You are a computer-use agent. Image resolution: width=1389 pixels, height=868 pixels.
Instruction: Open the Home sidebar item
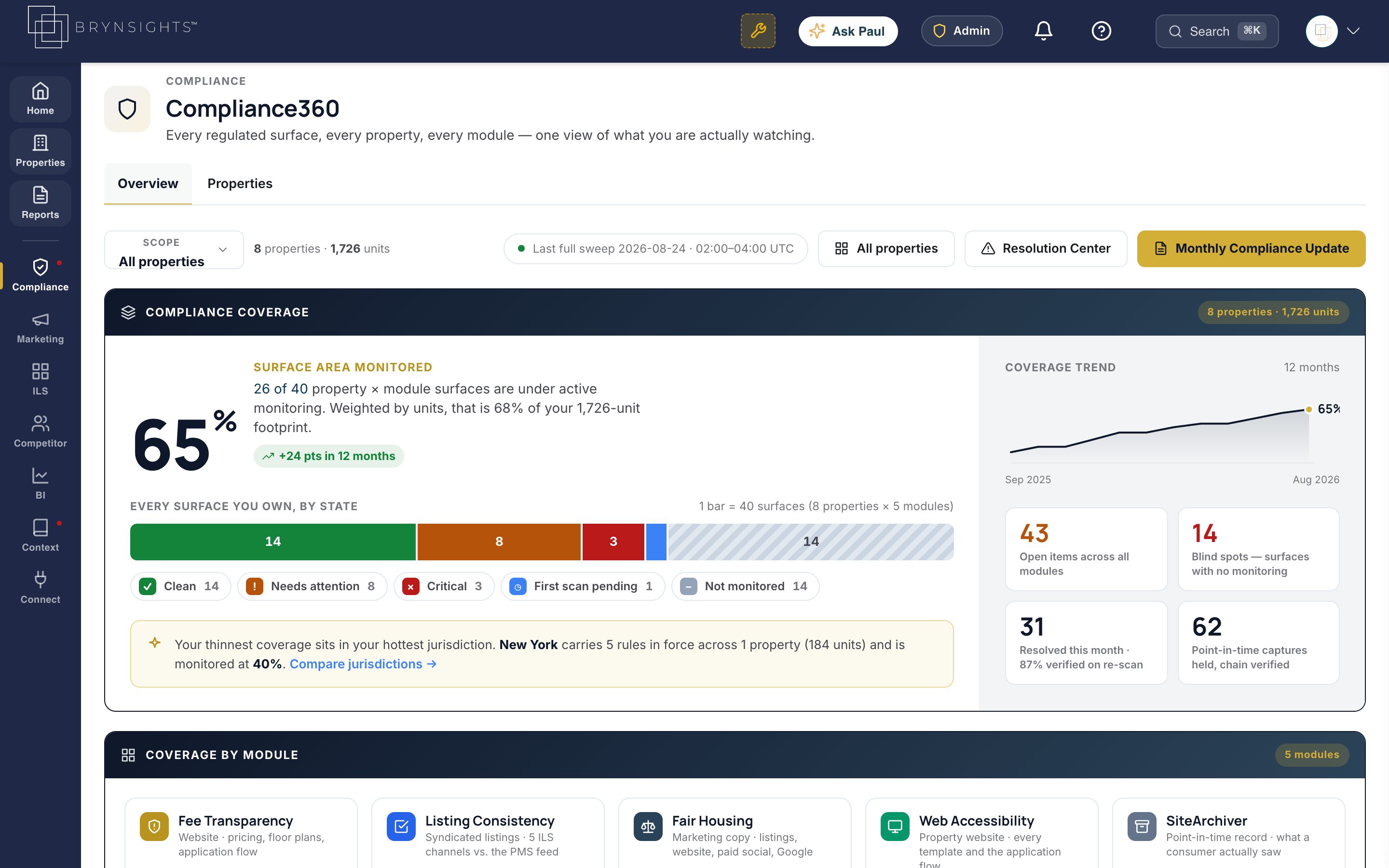(x=40, y=99)
